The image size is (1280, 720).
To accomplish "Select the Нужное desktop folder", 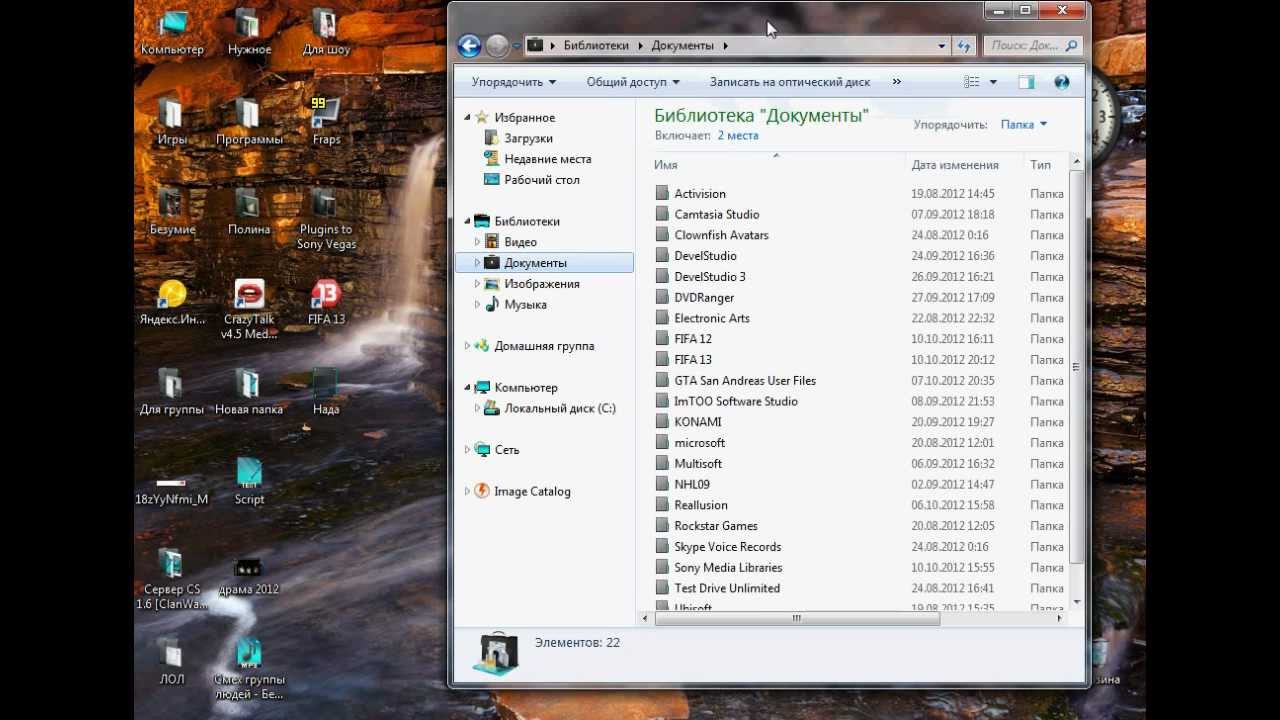I will click(249, 32).
